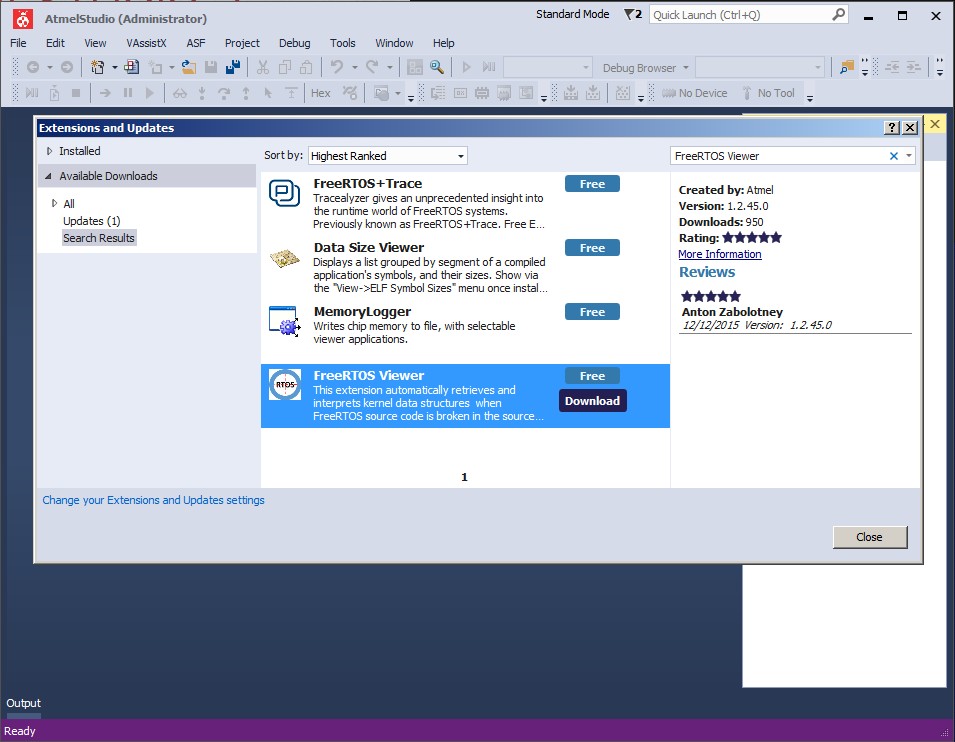Open the More Information link
The height and width of the screenshot is (742, 955).
tap(720, 254)
